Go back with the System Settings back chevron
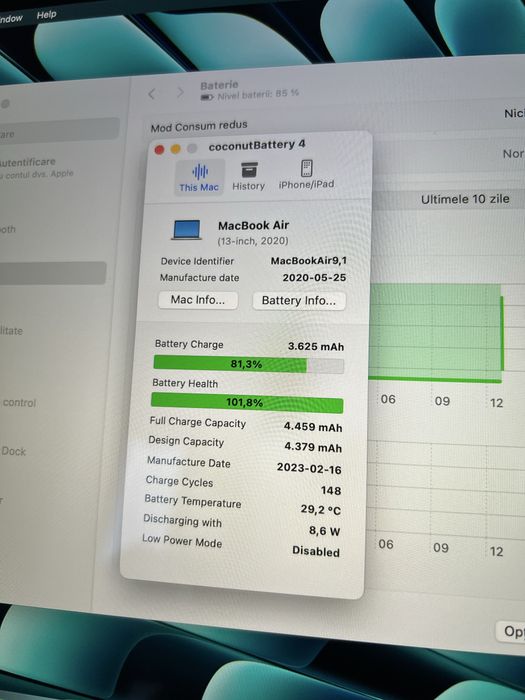The width and height of the screenshot is (525, 700). 152,94
